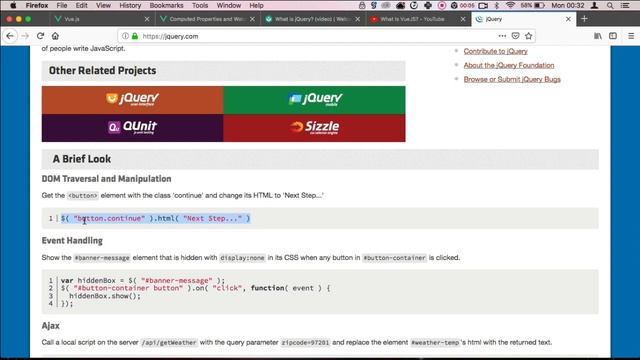Open the jQuery Mobile project banner
Image resolution: width=640 pixels, height=360 pixels.
pos(314,100)
